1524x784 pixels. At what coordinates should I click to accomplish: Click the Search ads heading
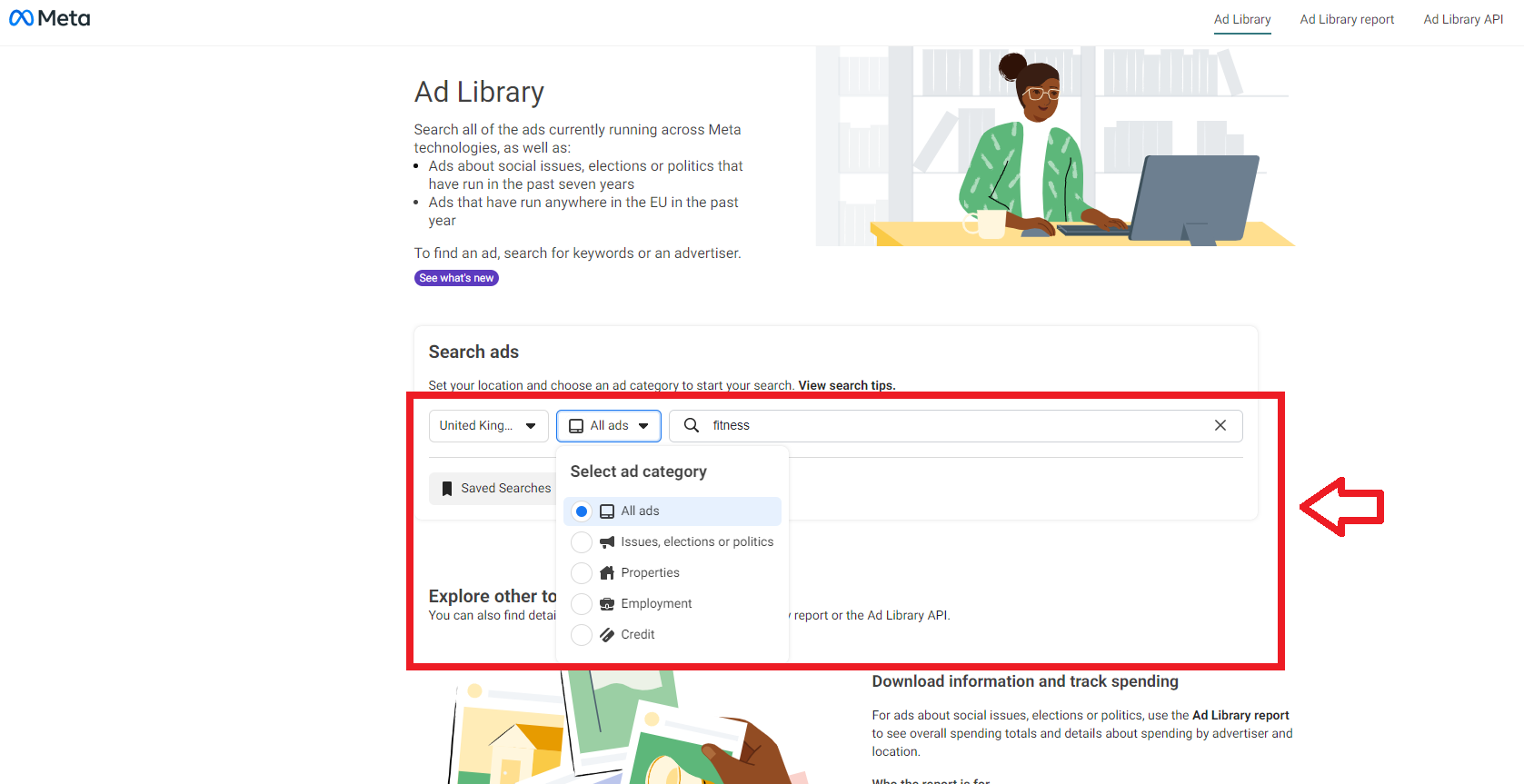pyautogui.click(x=473, y=352)
